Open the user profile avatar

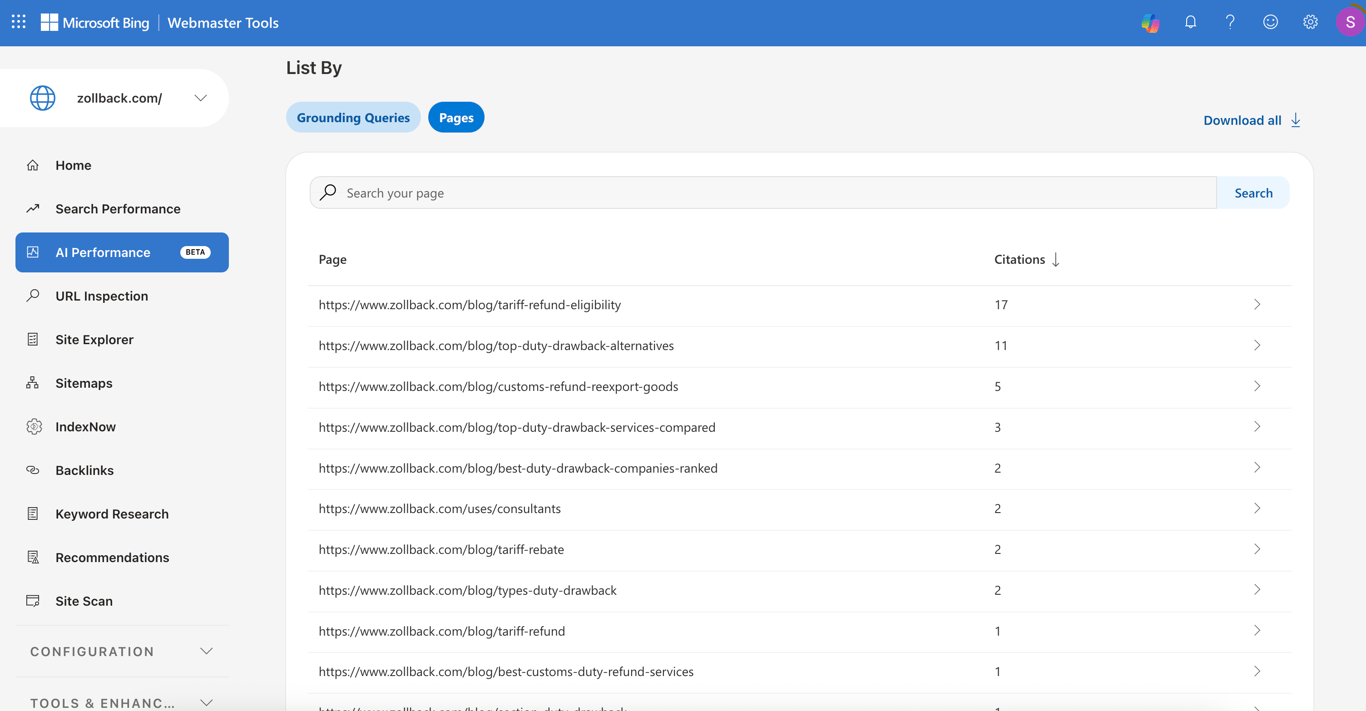click(x=1350, y=22)
